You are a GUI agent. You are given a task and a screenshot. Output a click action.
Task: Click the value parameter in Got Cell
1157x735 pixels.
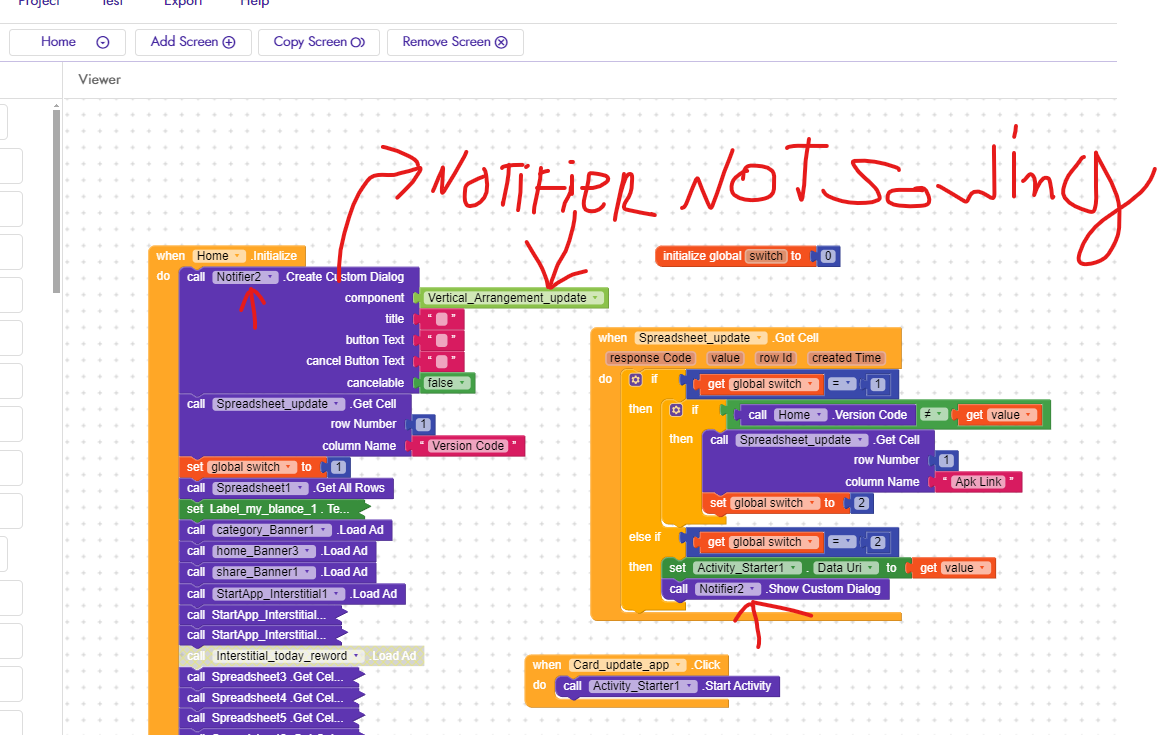pyautogui.click(x=725, y=358)
